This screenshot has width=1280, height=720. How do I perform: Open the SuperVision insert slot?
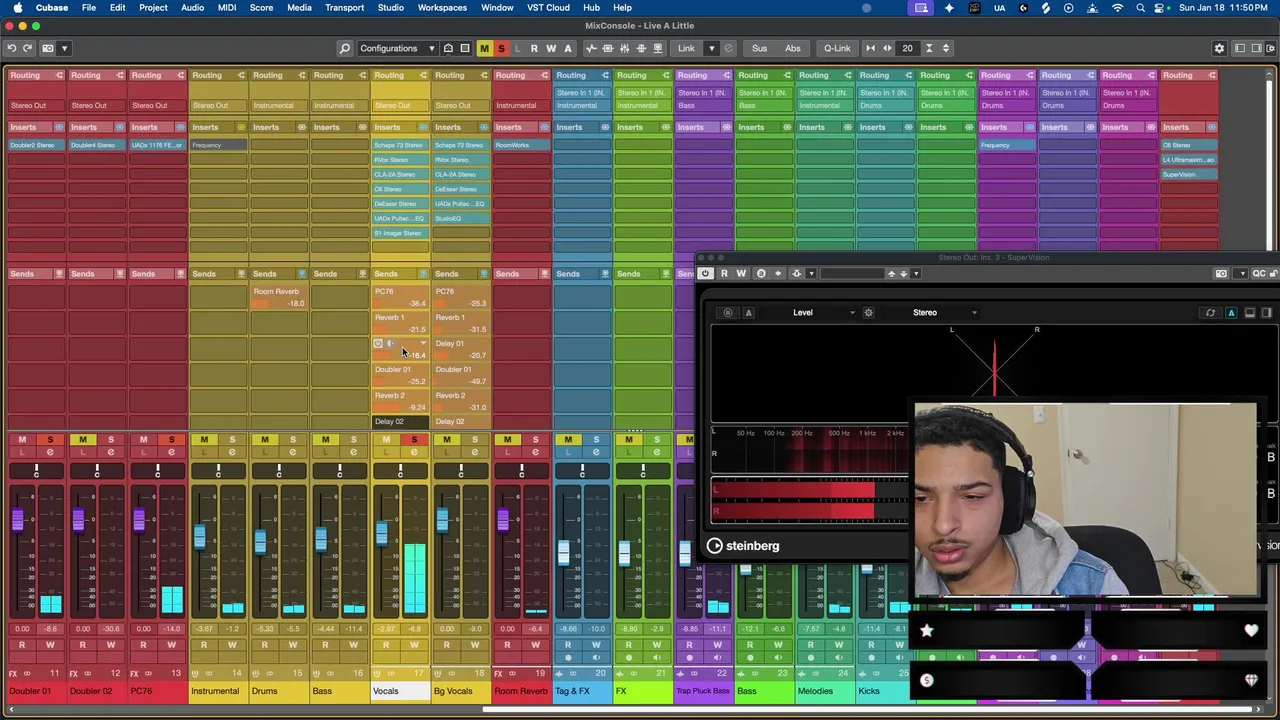click(x=1188, y=175)
